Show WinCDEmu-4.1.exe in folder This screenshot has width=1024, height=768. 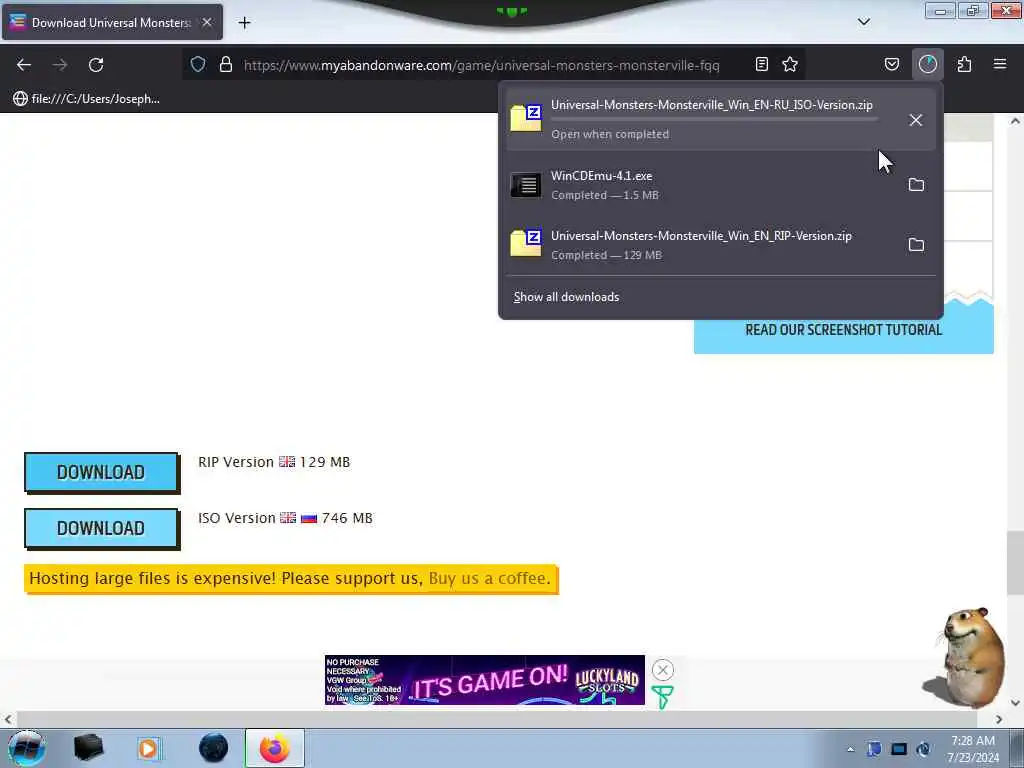916,185
